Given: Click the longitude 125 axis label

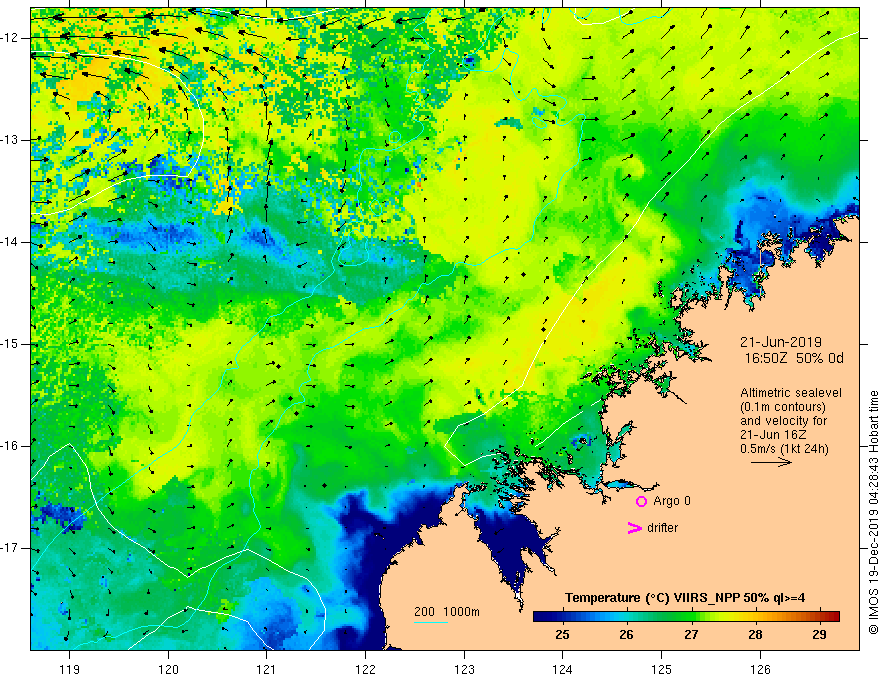Looking at the screenshot, I should (662, 669).
